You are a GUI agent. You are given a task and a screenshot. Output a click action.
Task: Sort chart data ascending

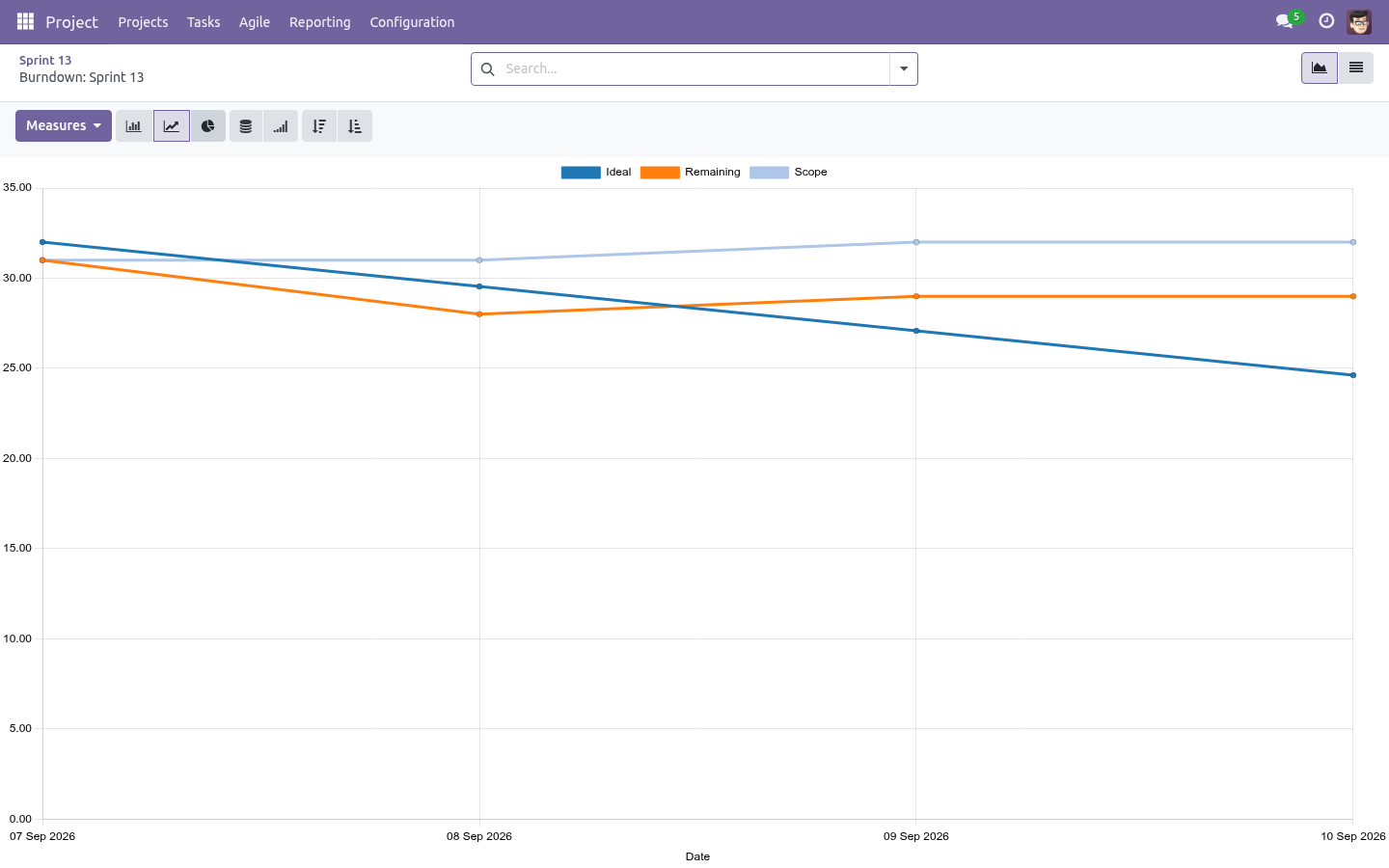[x=355, y=126]
